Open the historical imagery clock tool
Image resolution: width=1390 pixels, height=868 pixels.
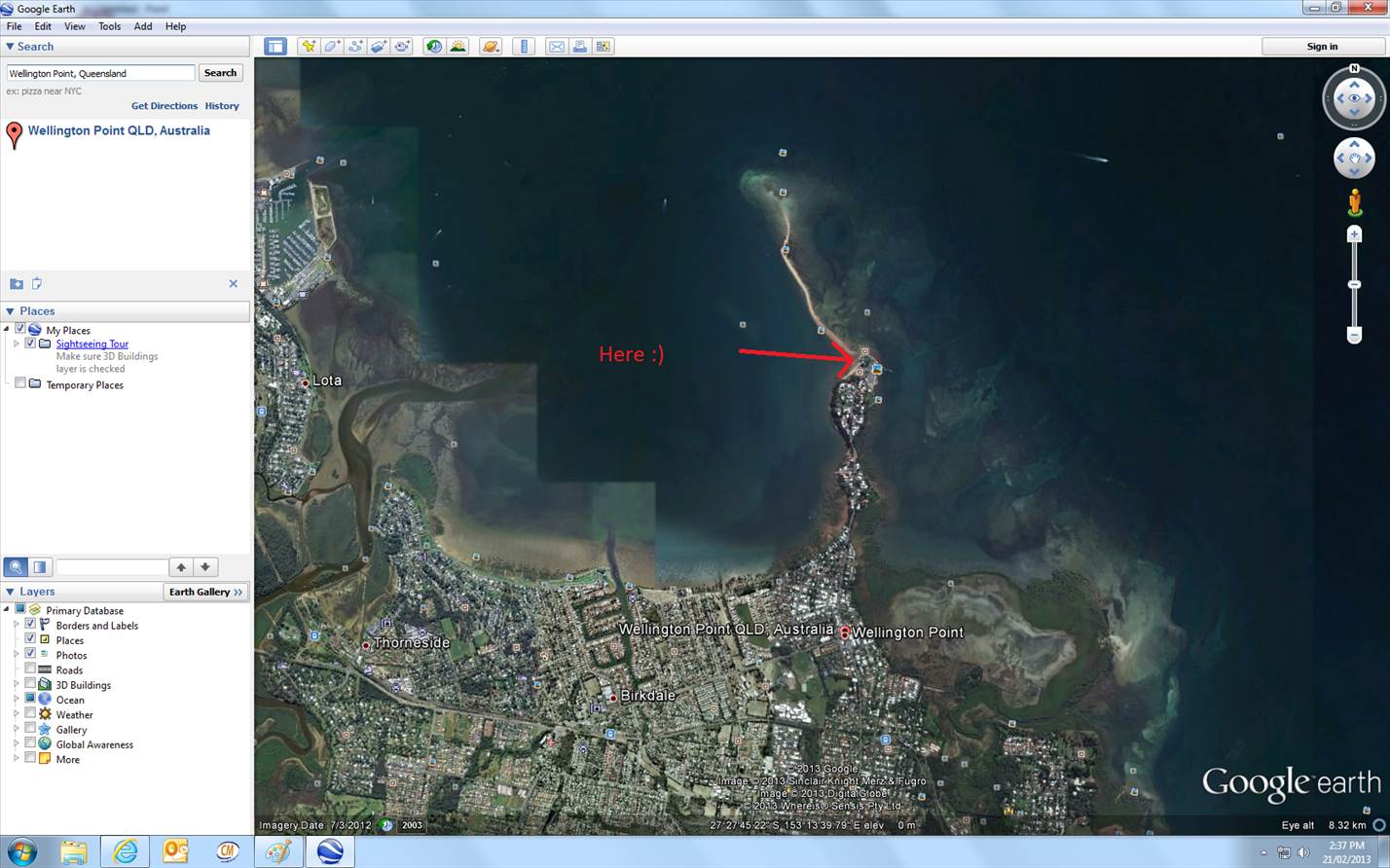[x=434, y=47]
